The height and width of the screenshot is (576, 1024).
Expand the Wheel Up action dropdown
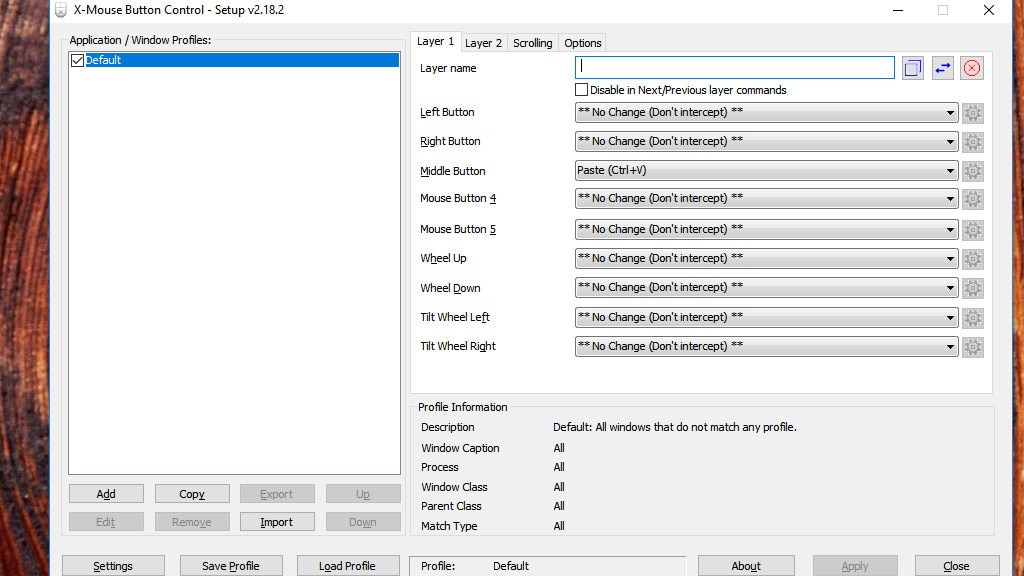766,259
